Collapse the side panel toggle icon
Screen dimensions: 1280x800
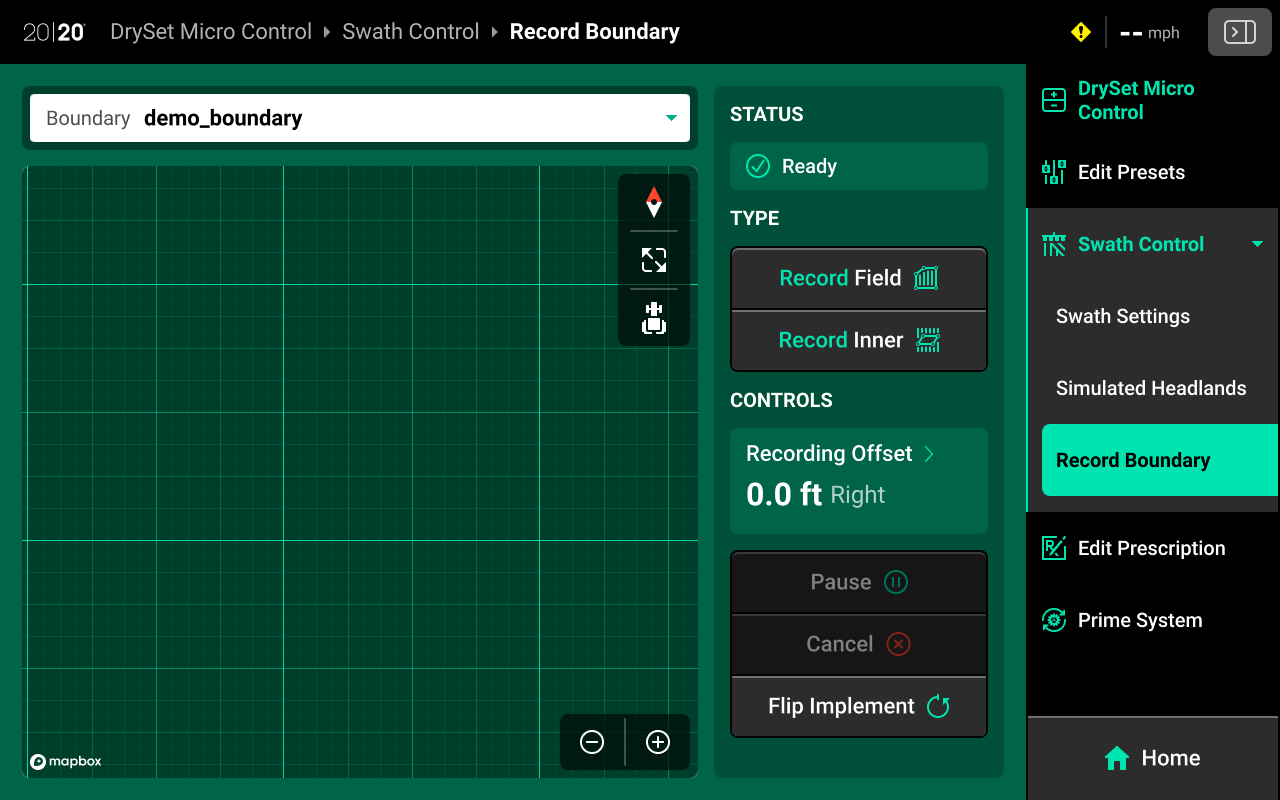point(1239,32)
